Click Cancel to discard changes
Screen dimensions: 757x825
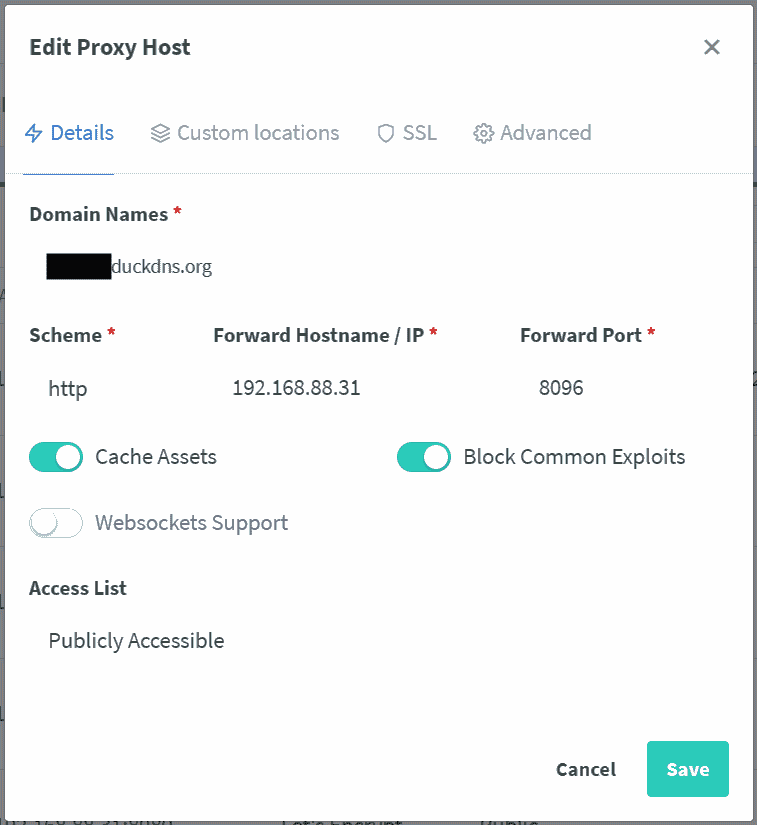click(586, 769)
